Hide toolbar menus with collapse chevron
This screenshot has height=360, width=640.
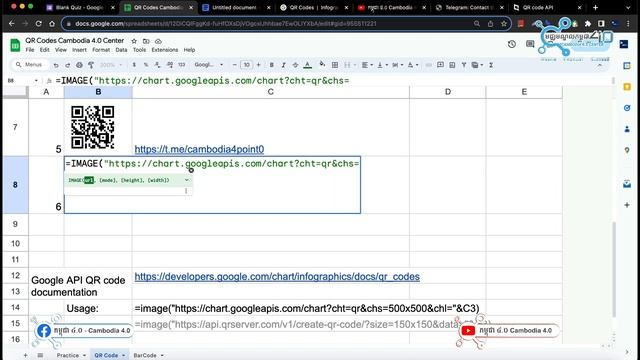(x=600, y=65)
